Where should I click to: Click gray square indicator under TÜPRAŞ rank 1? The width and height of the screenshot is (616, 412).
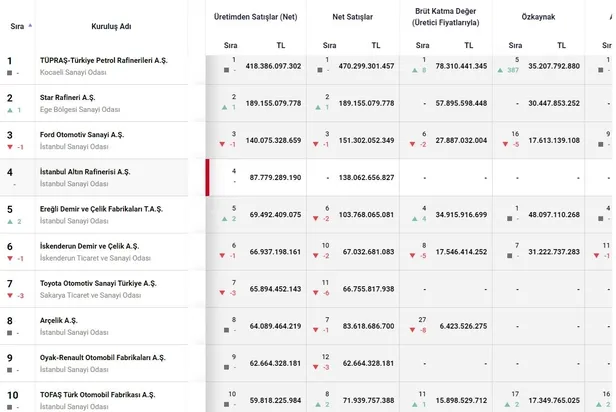(10, 72)
